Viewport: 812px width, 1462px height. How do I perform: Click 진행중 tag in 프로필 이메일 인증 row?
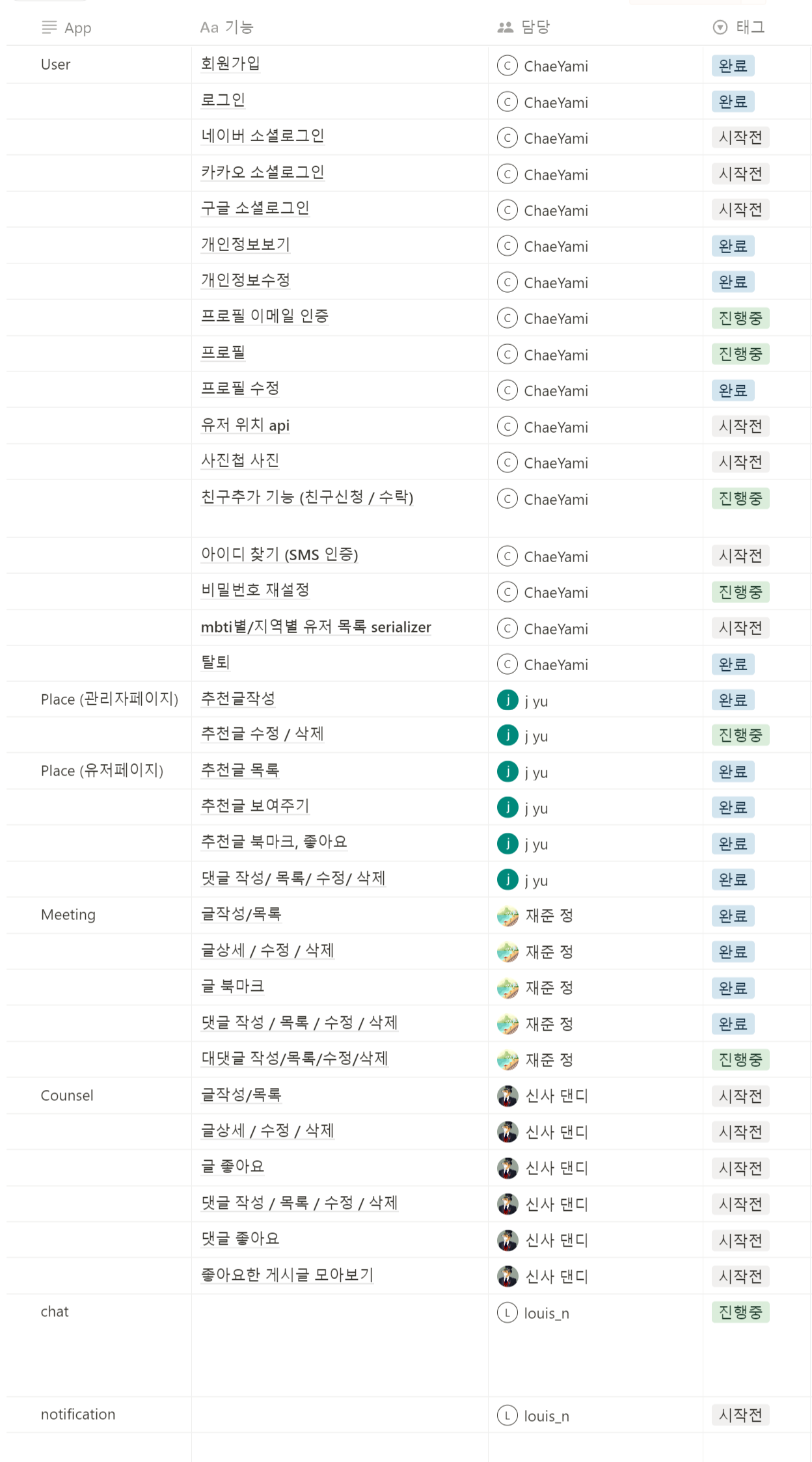click(740, 318)
